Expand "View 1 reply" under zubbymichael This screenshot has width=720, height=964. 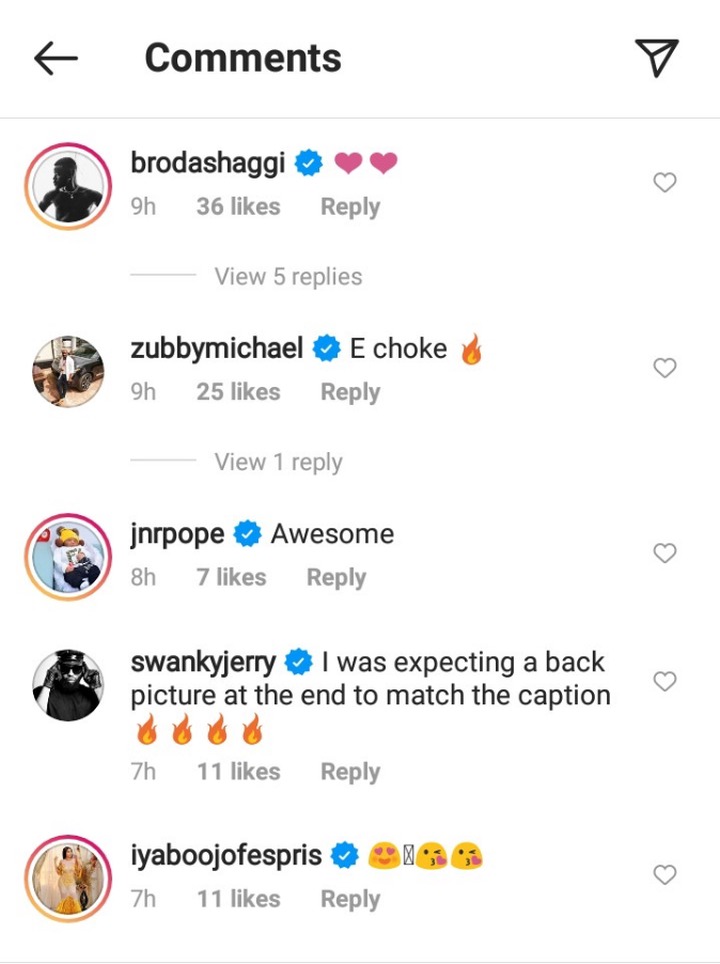tap(278, 462)
